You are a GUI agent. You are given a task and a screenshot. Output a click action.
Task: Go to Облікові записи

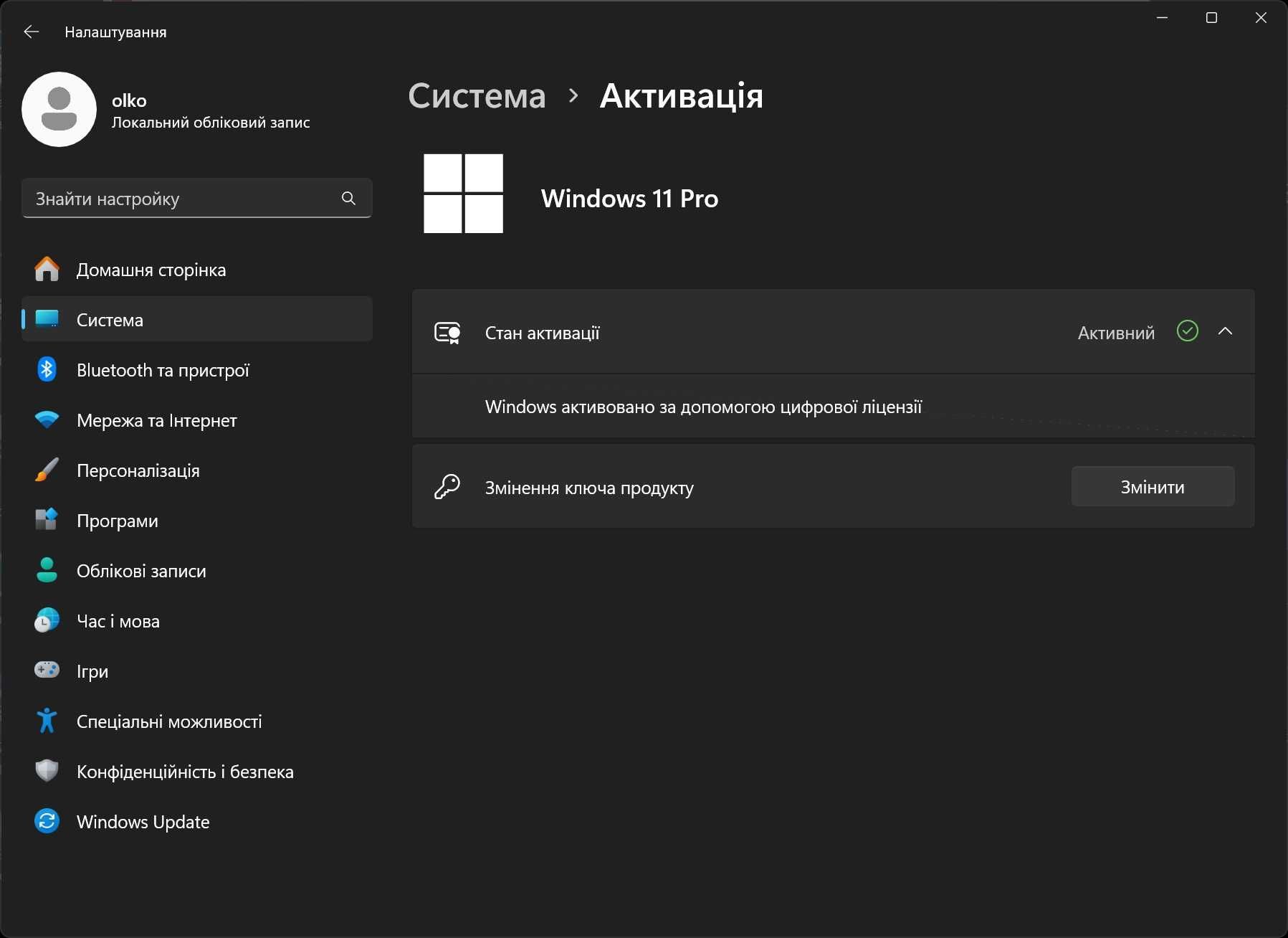(x=197, y=571)
